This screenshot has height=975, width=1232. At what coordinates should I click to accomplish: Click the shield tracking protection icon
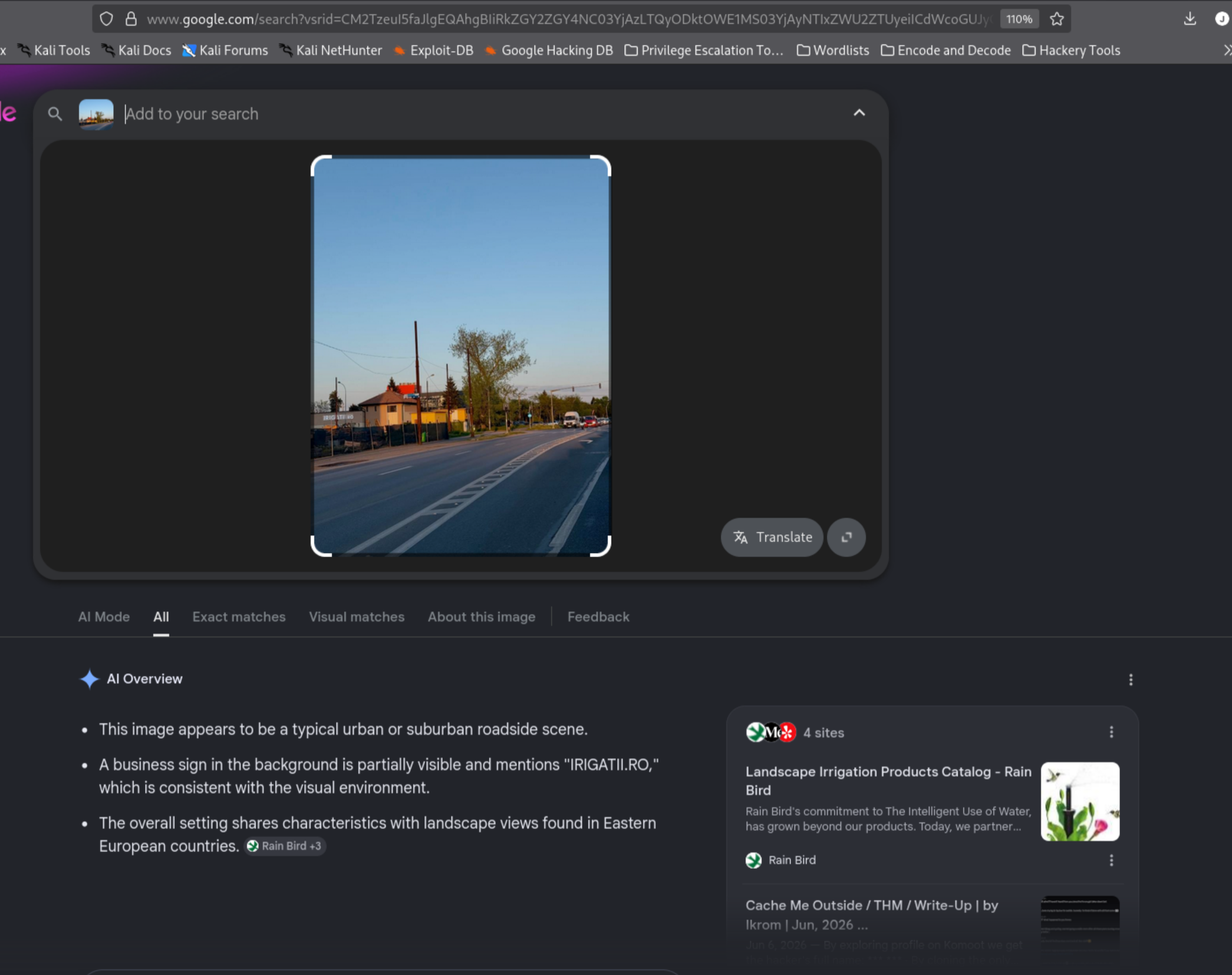106,19
